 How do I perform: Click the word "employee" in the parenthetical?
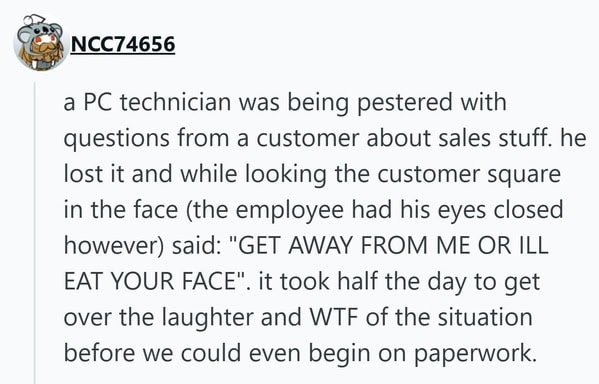pos(290,211)
